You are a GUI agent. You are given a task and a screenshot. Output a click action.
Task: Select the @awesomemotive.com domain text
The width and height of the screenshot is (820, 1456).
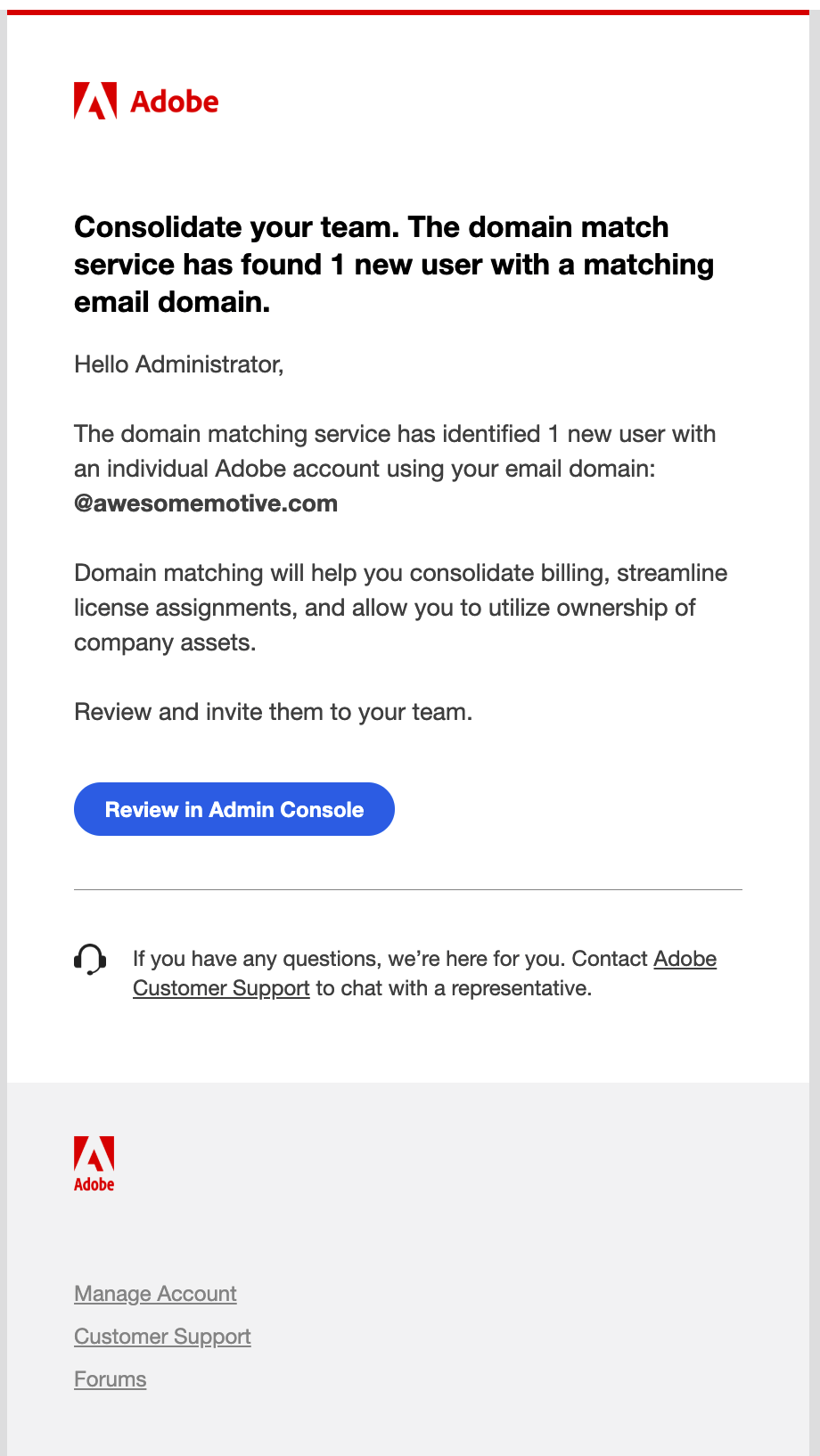206,503
